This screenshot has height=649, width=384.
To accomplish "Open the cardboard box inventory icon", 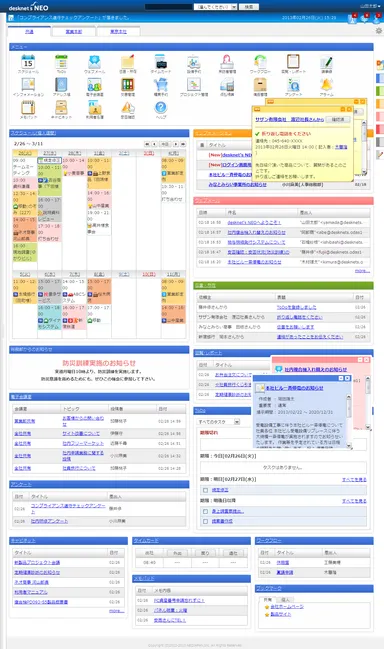I will coord(260,85).
